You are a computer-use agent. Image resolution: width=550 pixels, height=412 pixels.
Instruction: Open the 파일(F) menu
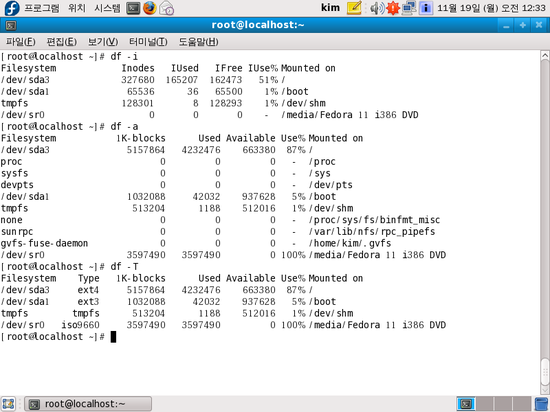click(21, 42)
